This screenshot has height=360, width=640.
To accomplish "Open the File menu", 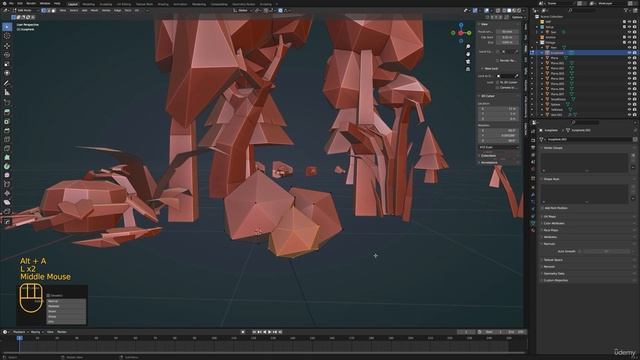I will (x=11, y=4).
